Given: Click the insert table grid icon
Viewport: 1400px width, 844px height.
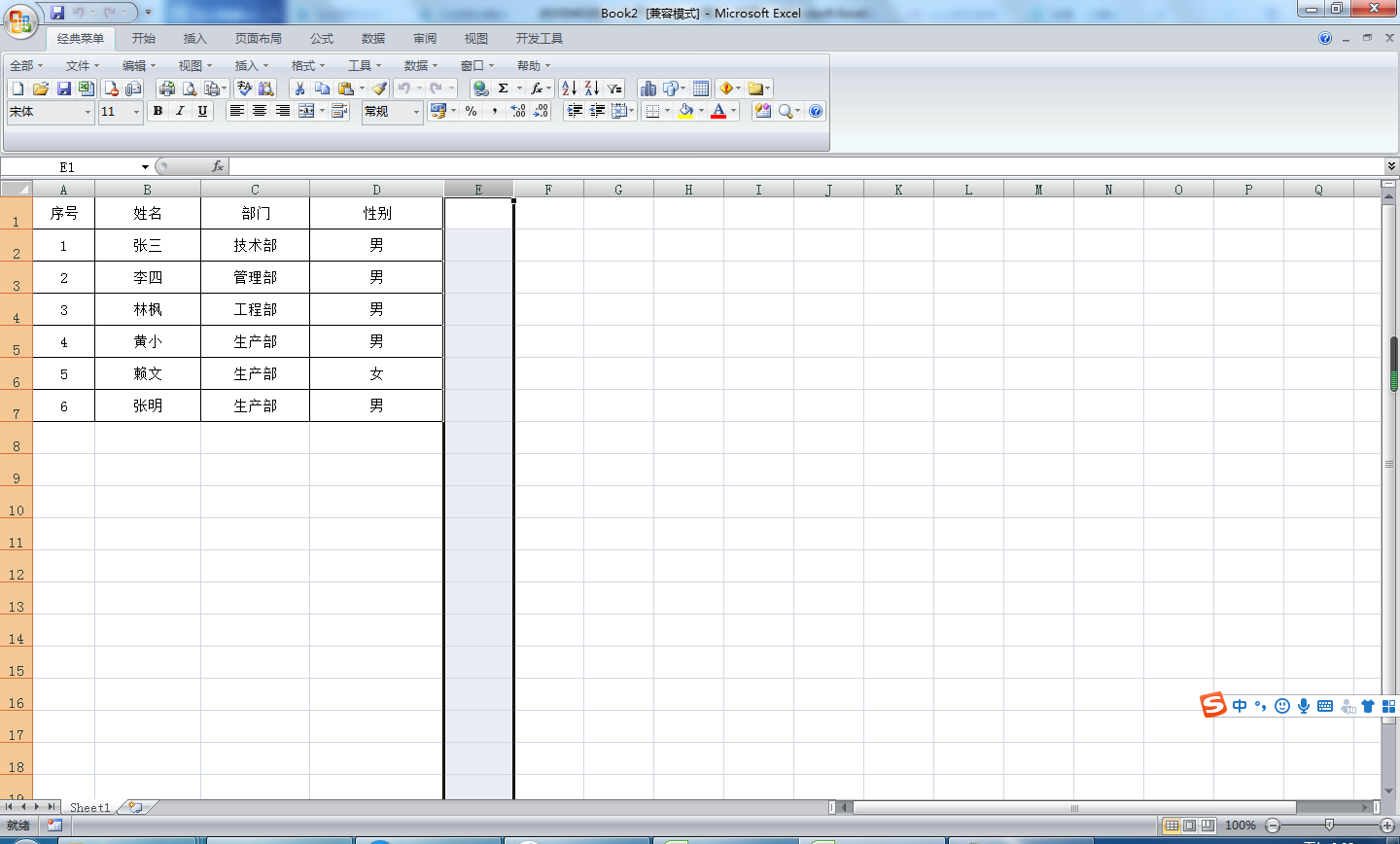Looking at the screenshot, I should tap(701, 88).
